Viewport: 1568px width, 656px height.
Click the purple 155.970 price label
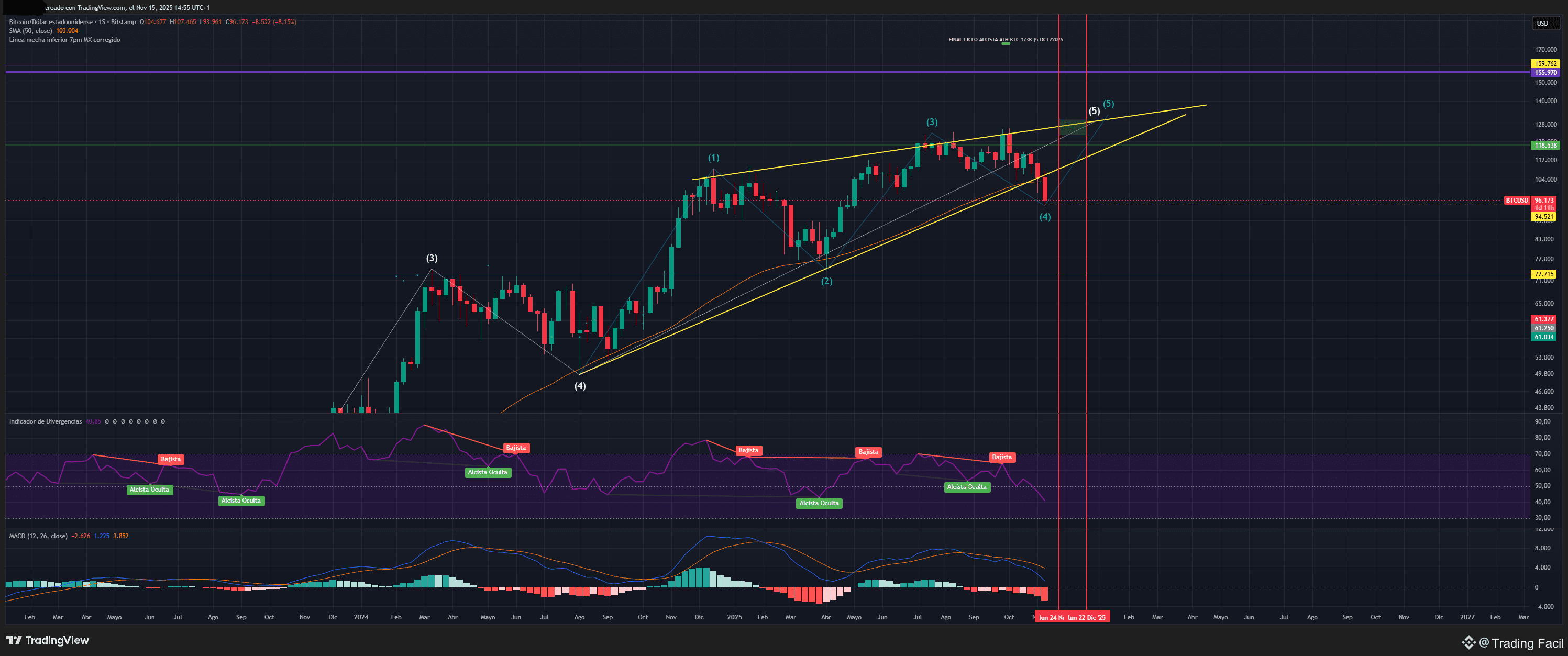(x=1545, y=72)
